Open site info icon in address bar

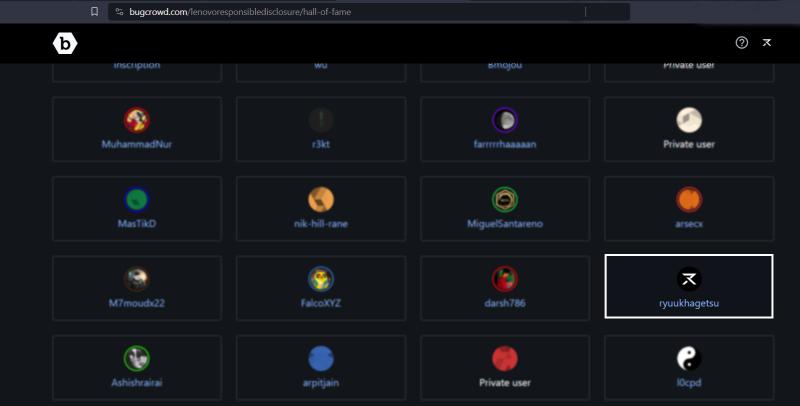pyautogui.click(x=119, y=11)
